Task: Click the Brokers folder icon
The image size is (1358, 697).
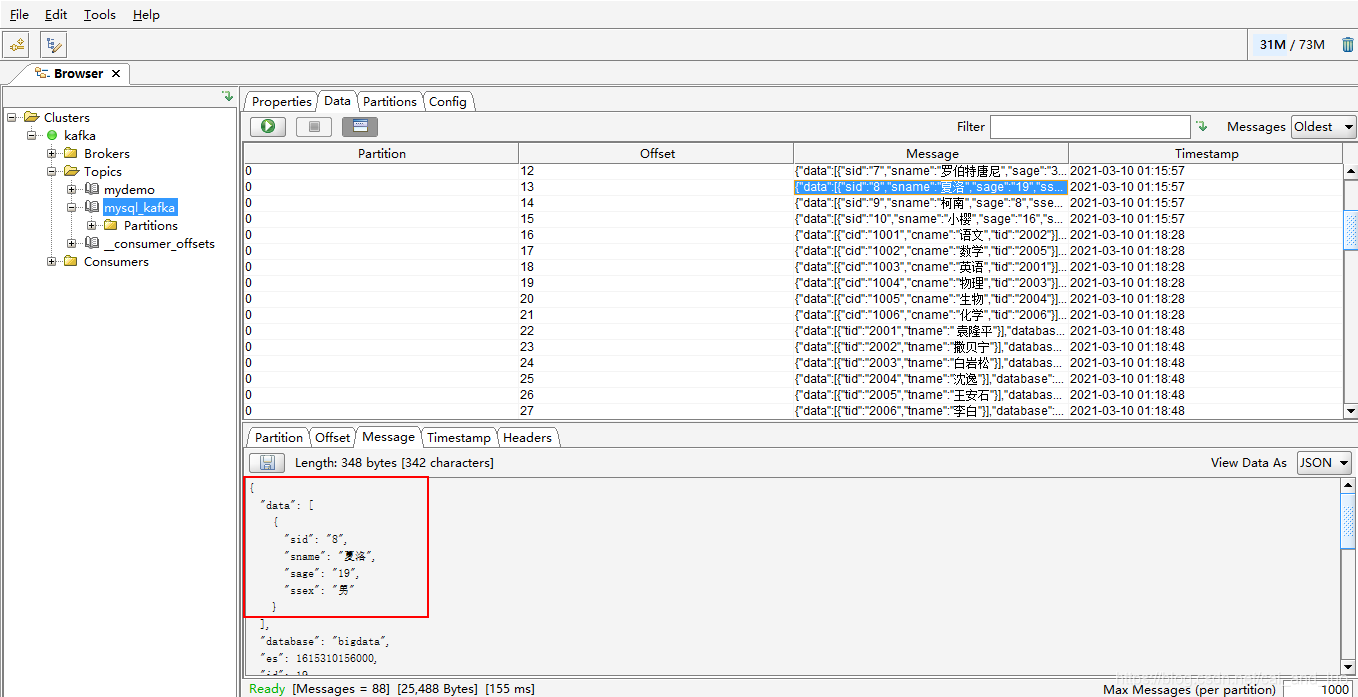Action: 70,154
